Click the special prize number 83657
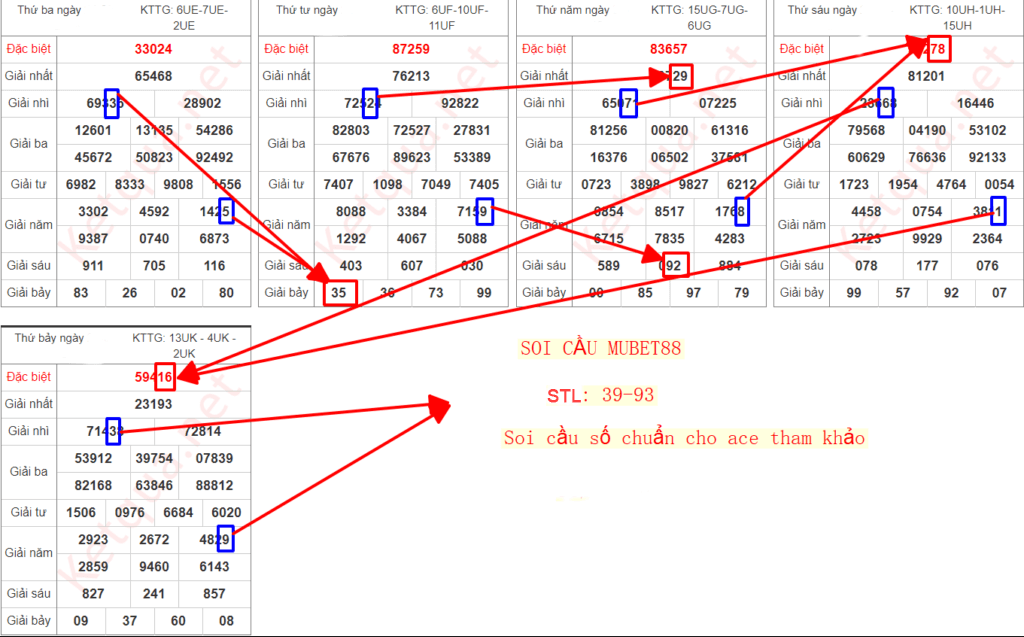 [x=668, y=48]
